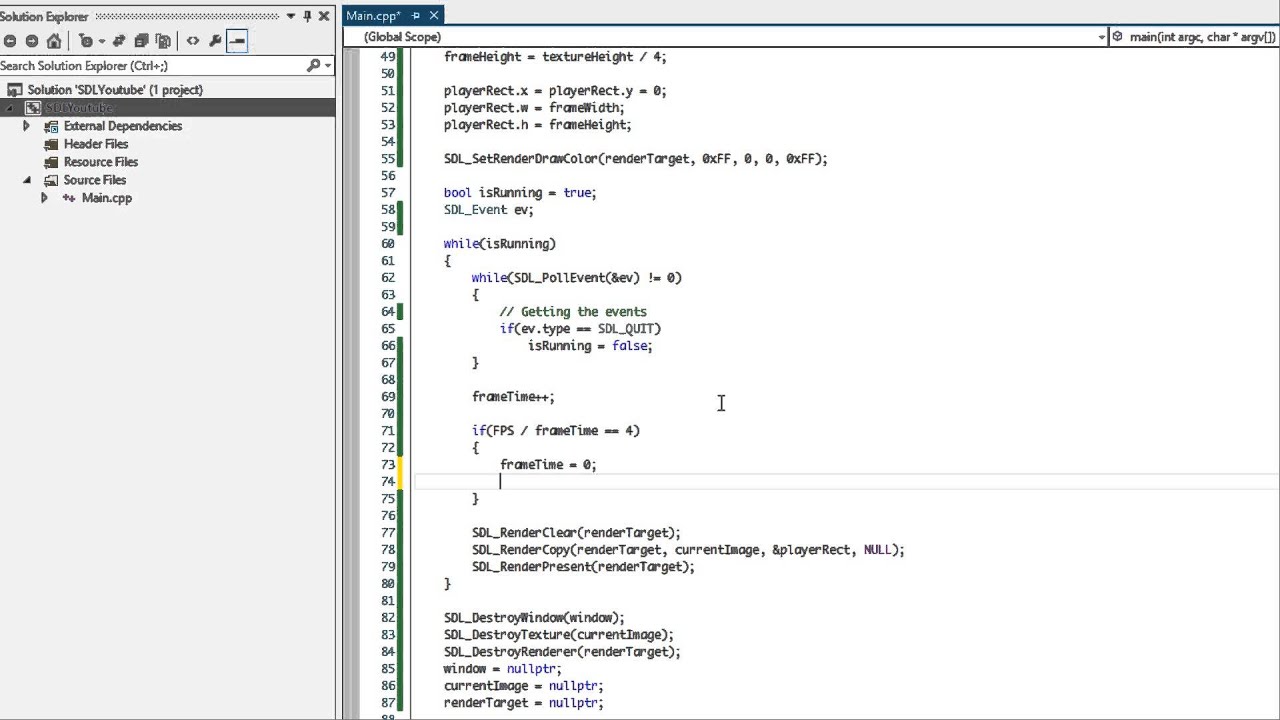Screen dimensions: 1280x720
Task: Click on 'frameTime++;' line
Action: pyautogui.click(x=513, y=397)
